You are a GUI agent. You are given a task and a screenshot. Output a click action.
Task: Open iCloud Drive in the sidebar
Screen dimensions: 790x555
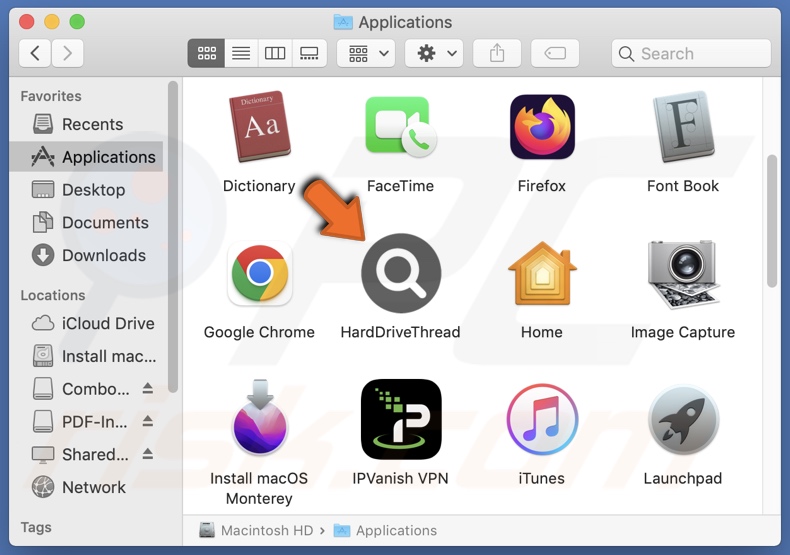coord(86,323)
